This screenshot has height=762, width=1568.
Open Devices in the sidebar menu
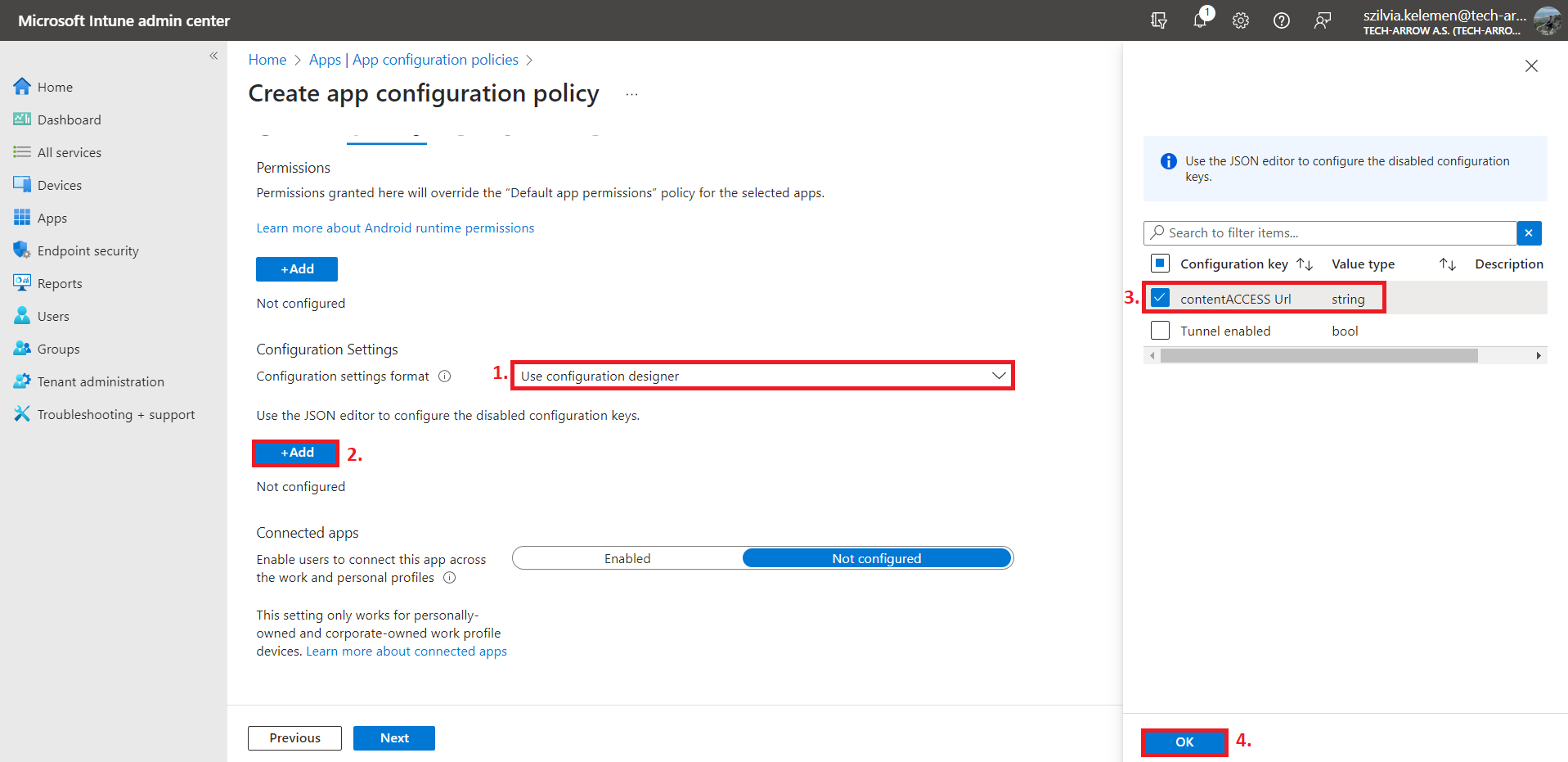[x=60, y=185]
